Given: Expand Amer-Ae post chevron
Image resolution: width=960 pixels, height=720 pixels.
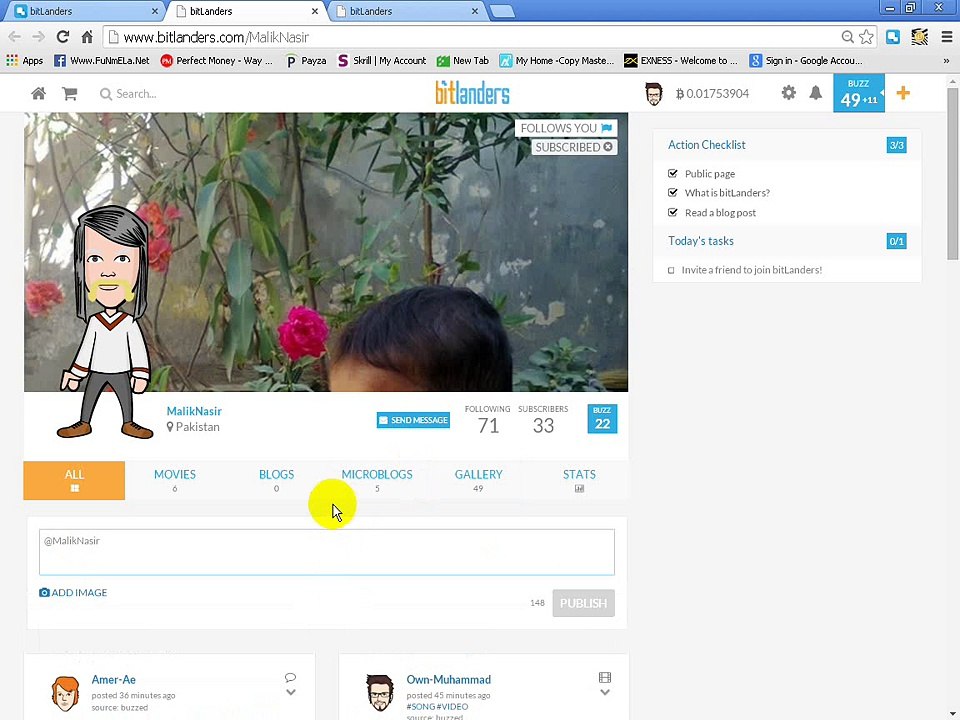Looking at the screenshot, I should point(291,692).
